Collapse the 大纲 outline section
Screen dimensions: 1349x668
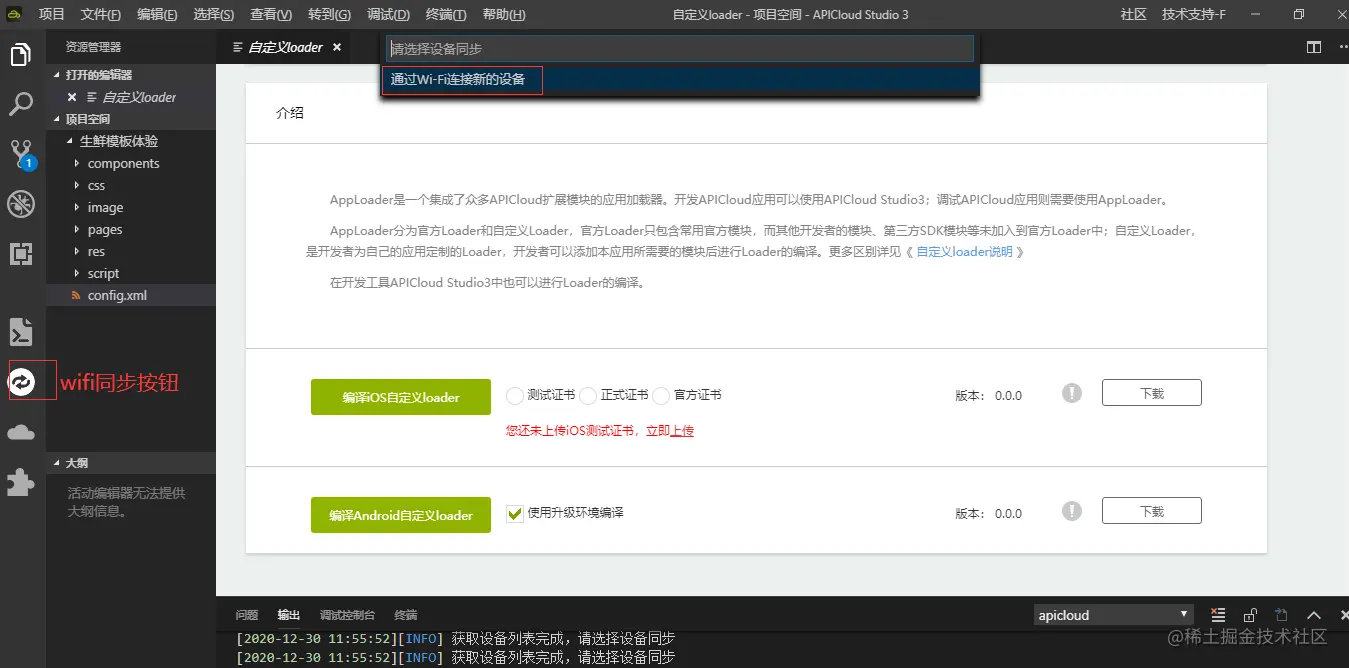(57, 463)
